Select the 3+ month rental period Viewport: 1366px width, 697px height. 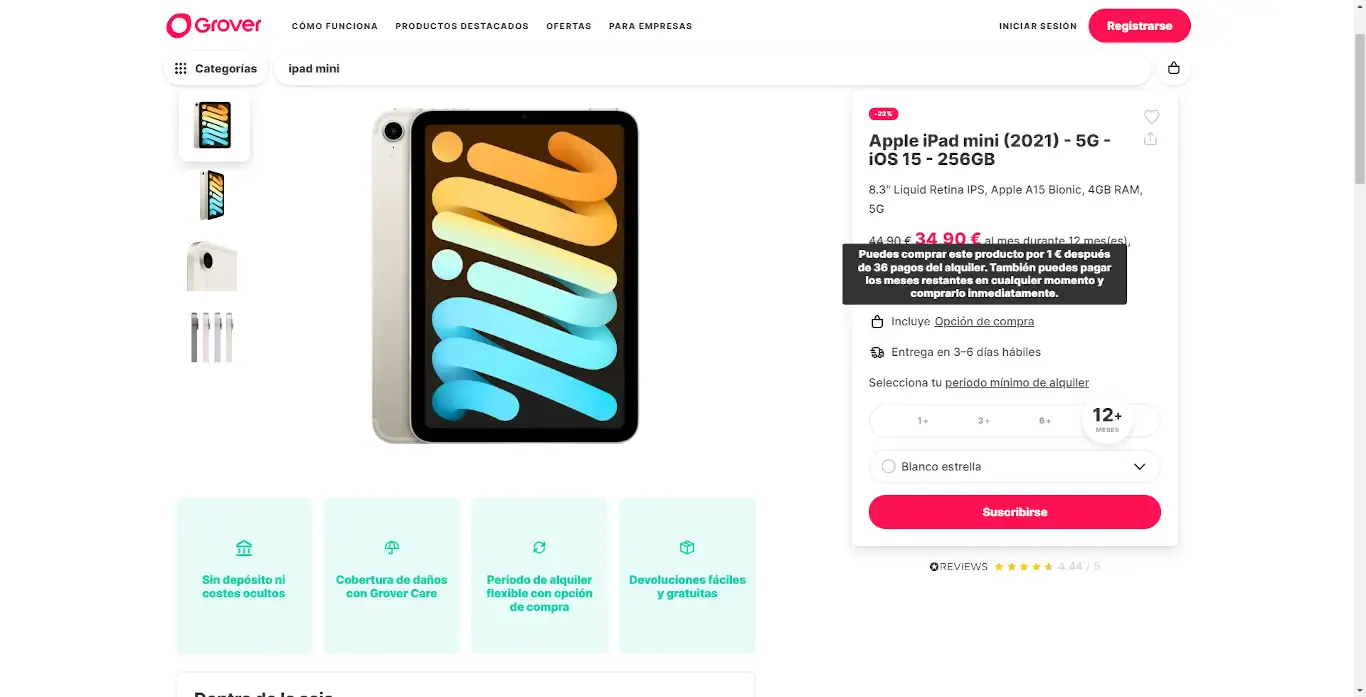[x=984, y=421]
